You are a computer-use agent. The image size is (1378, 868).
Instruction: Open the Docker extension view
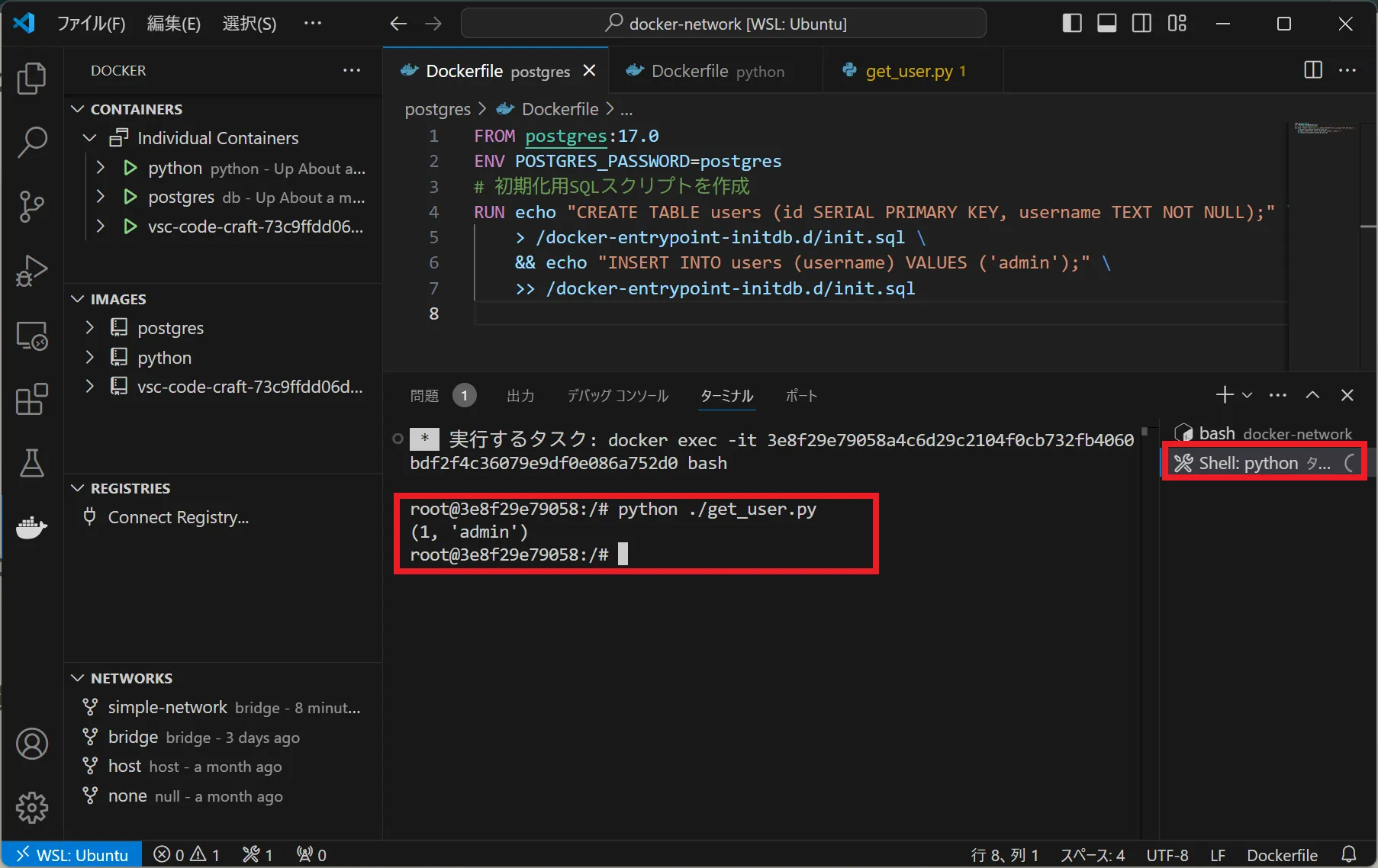(31, 527)
